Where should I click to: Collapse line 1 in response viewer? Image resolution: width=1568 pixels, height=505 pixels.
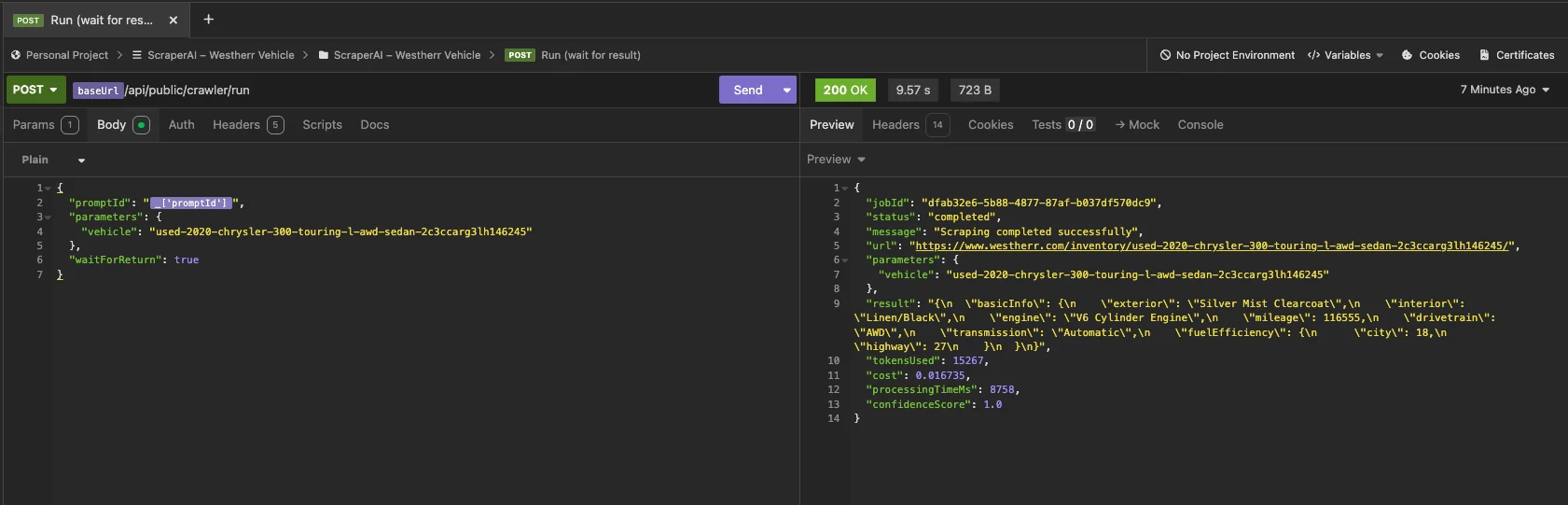845,189
